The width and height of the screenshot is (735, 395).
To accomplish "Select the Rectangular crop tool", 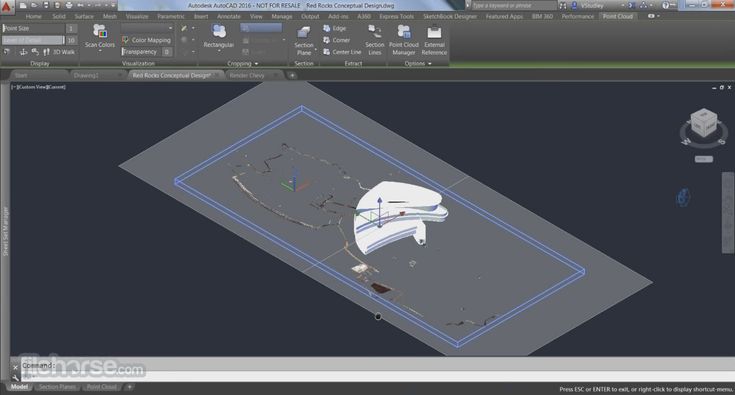I will (x=218, y=37).
